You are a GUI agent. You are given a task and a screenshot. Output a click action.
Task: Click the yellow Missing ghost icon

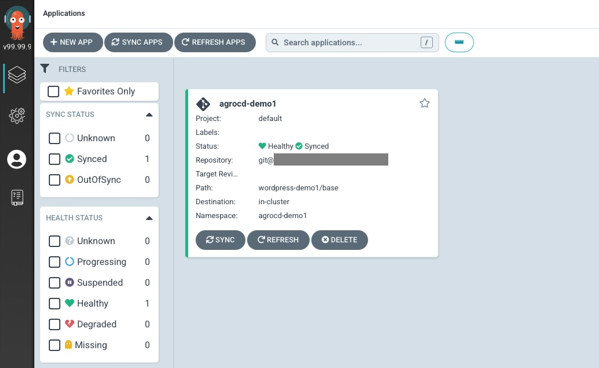[68, 344]
